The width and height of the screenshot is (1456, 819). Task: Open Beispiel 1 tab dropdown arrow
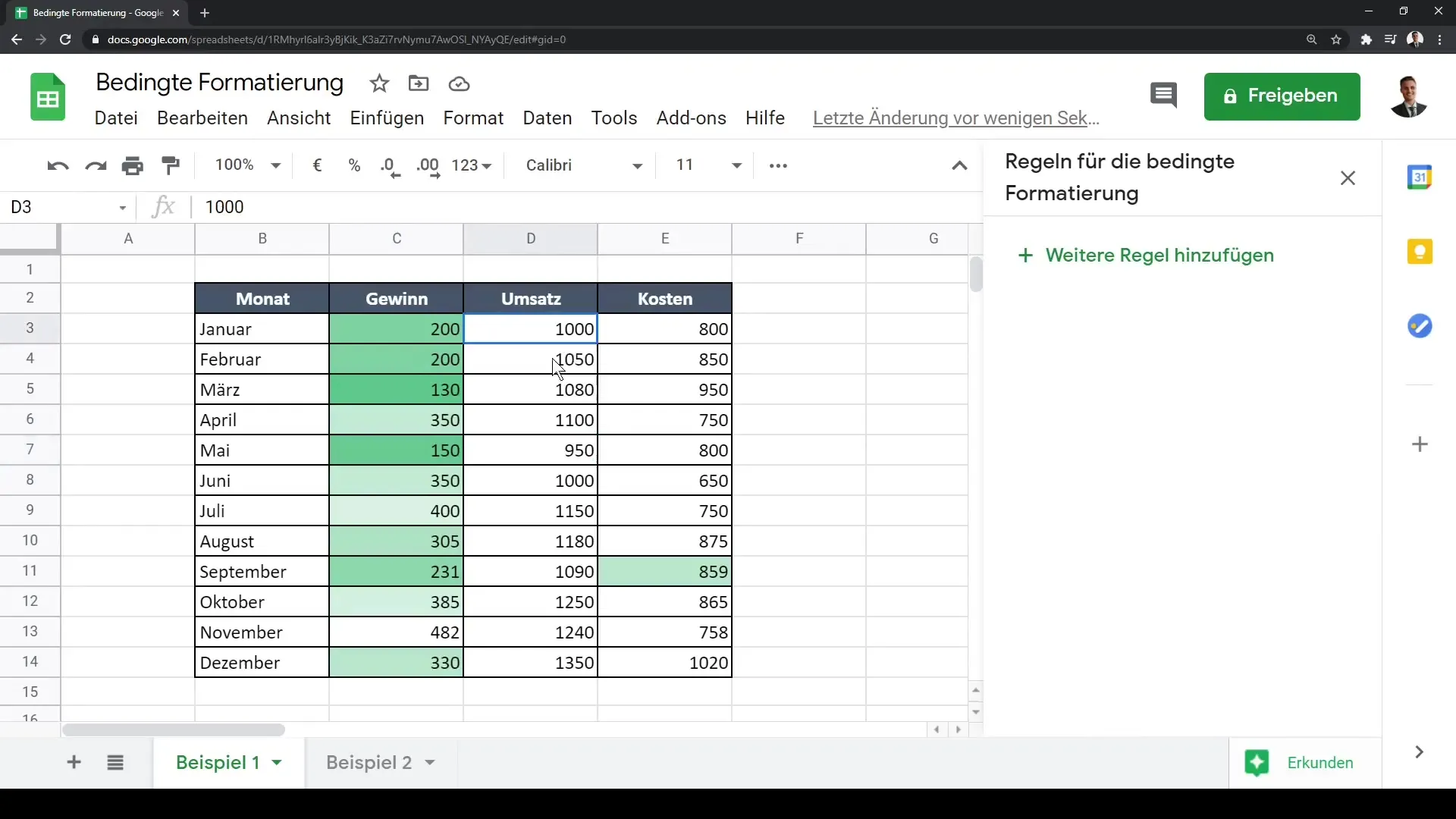click(x=277, y=762)
